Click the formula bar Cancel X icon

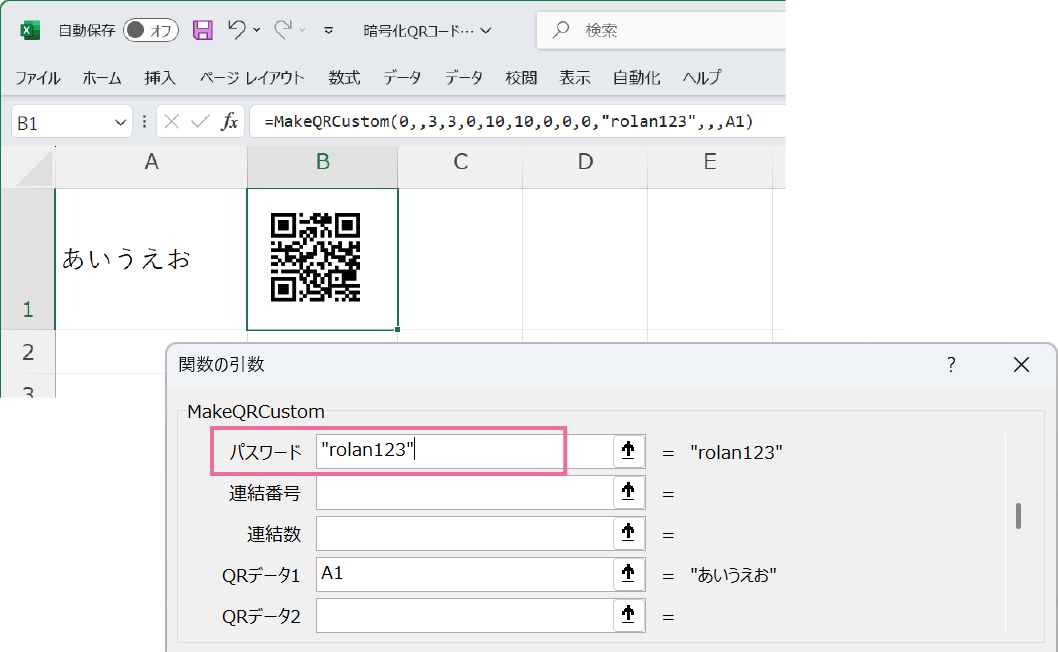click(x=171, y=121)
